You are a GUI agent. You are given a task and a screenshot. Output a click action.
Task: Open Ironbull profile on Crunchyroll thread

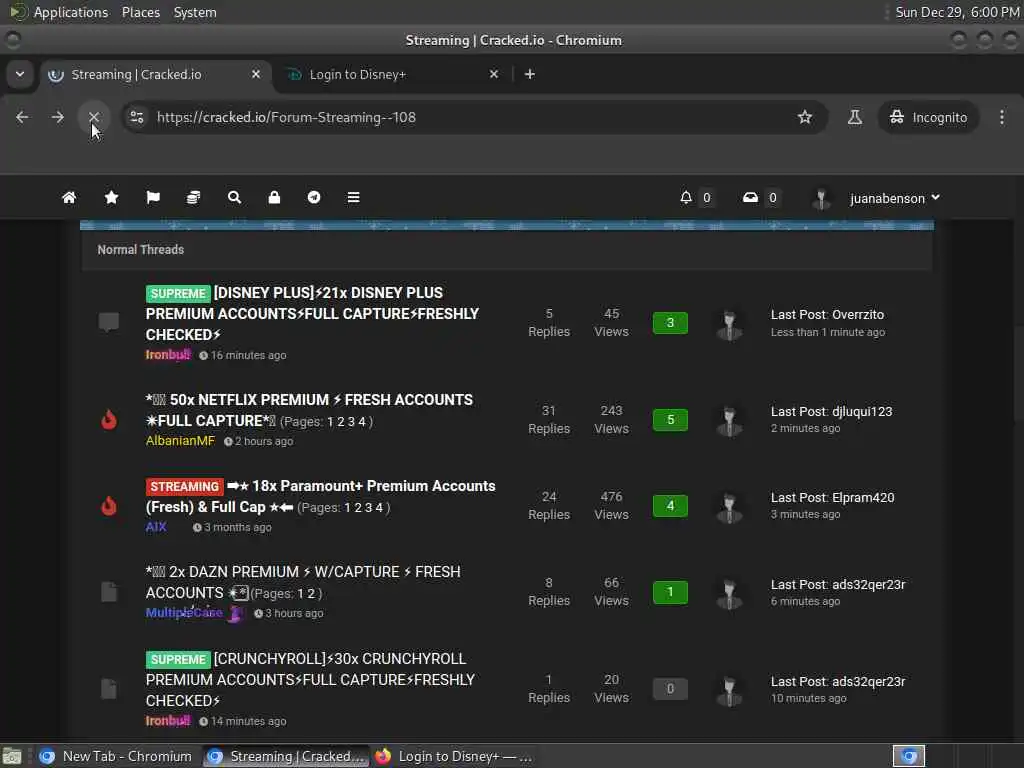point(168,720)
